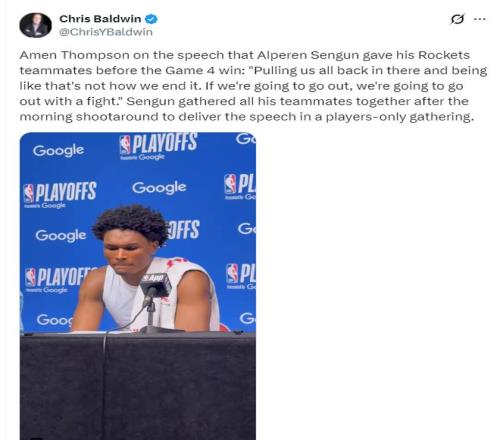The height and width of the screenshot is (440, 500).
Task: Open the press conference video thumbnail
Action: pyautogui.click(x=138, y=286)
